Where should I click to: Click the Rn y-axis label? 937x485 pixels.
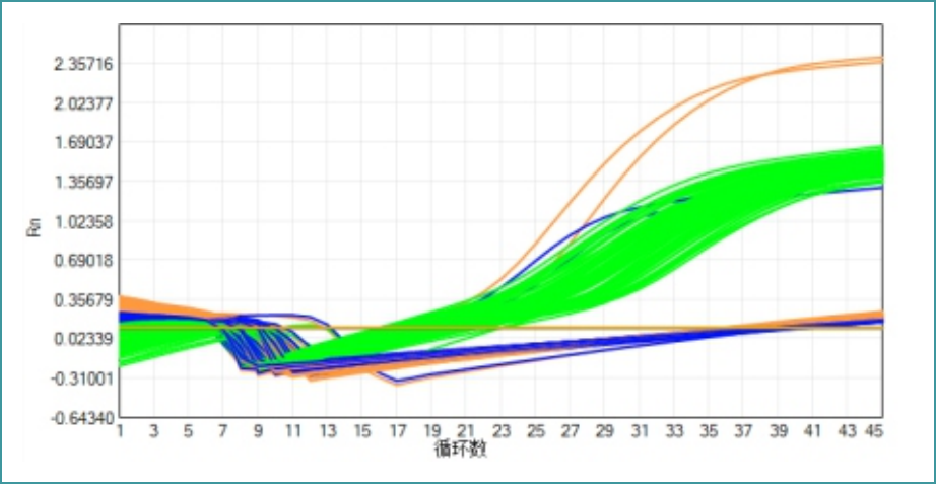click(33, 229)
